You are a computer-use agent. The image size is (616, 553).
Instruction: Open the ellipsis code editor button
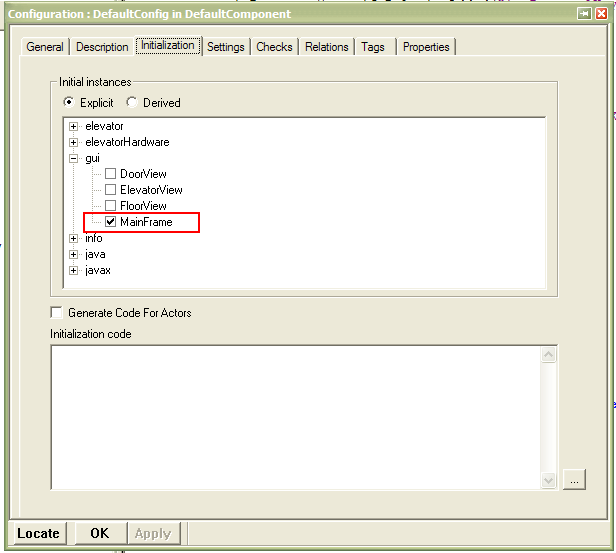pos(574,479)
